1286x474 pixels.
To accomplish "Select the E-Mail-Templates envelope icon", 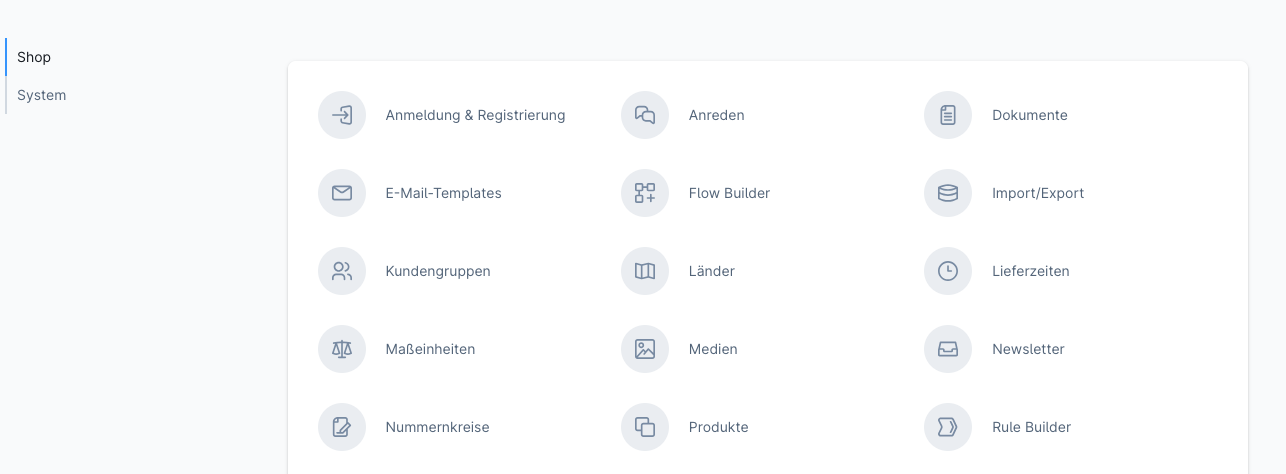I will pos(342,193).
